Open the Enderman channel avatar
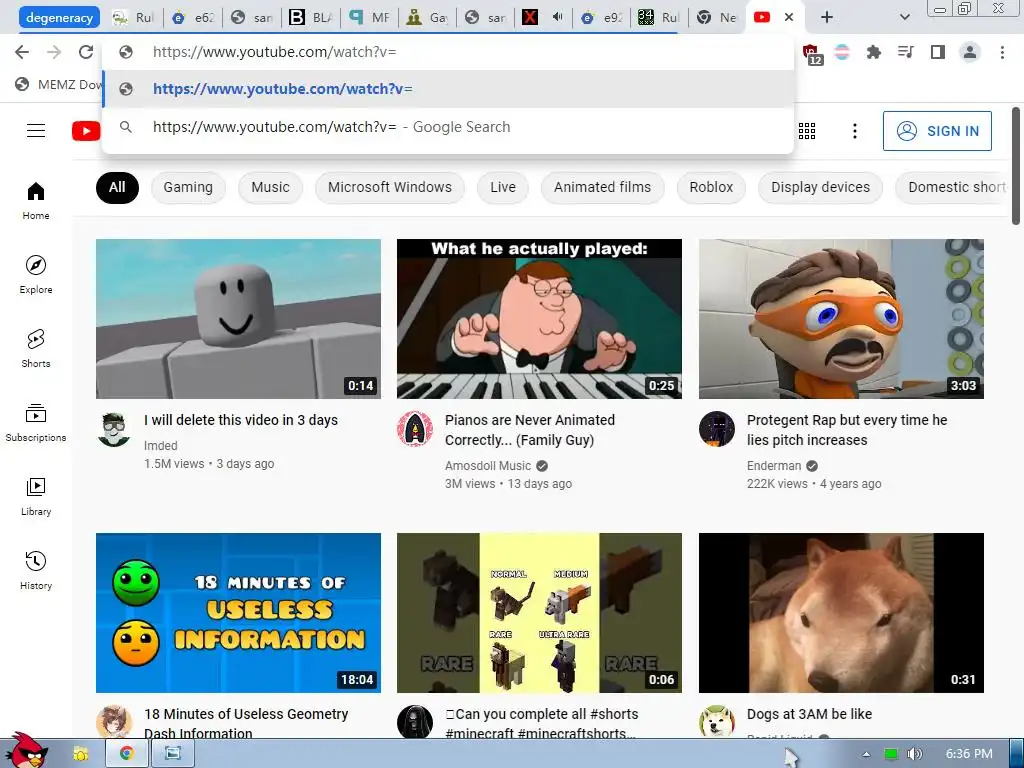Screen dimensions: 1024x768 716,429
